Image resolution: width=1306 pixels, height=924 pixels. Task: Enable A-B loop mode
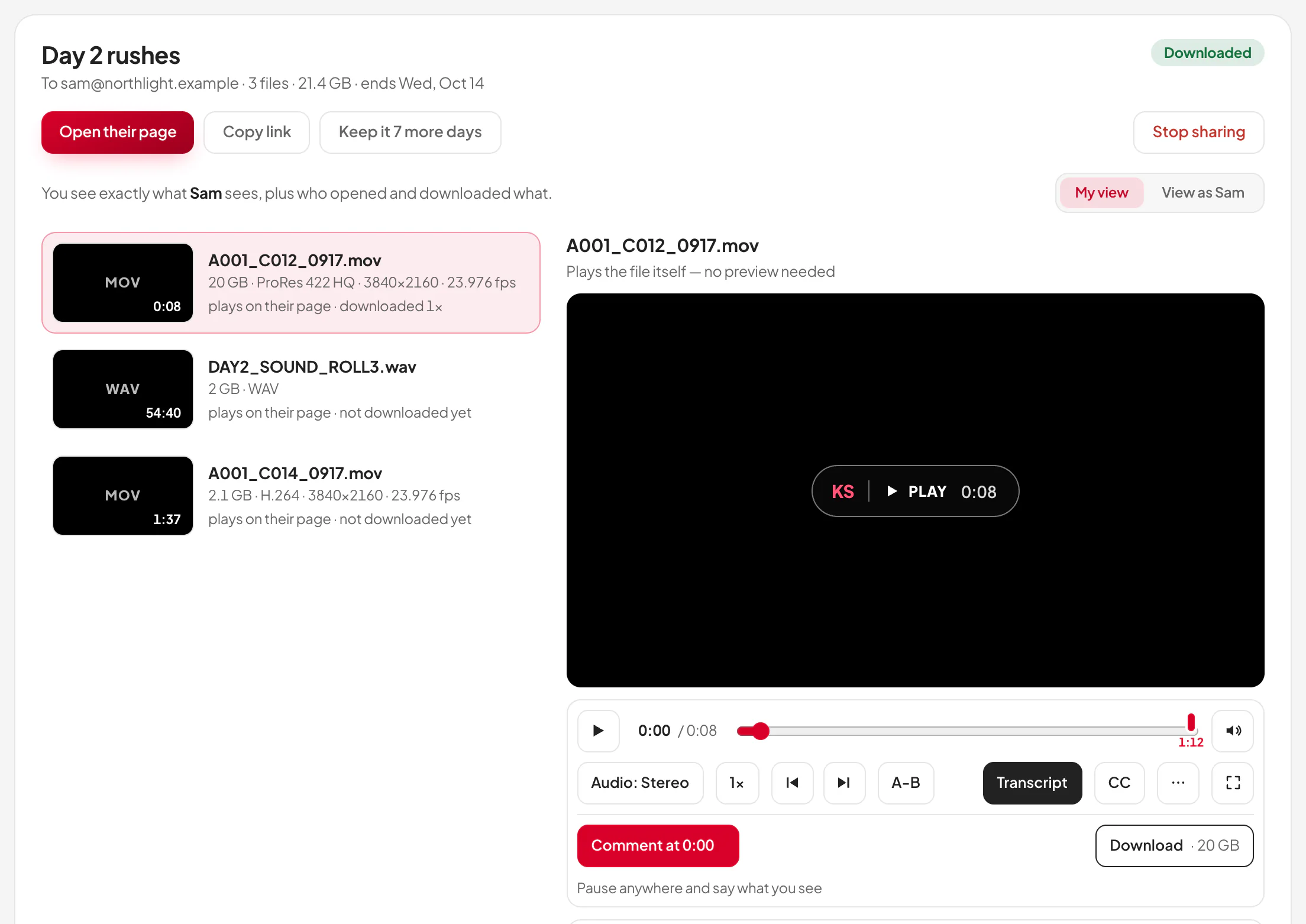(x=906, y=783)
